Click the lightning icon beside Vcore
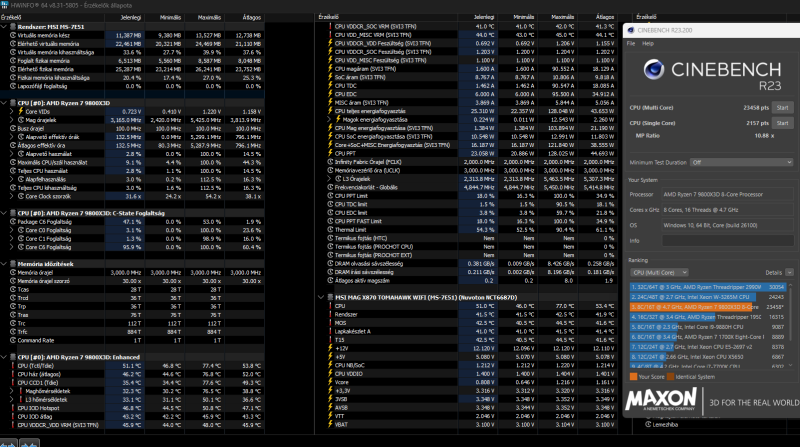Viewport: 800px width, 447px height. pos(330,382)
